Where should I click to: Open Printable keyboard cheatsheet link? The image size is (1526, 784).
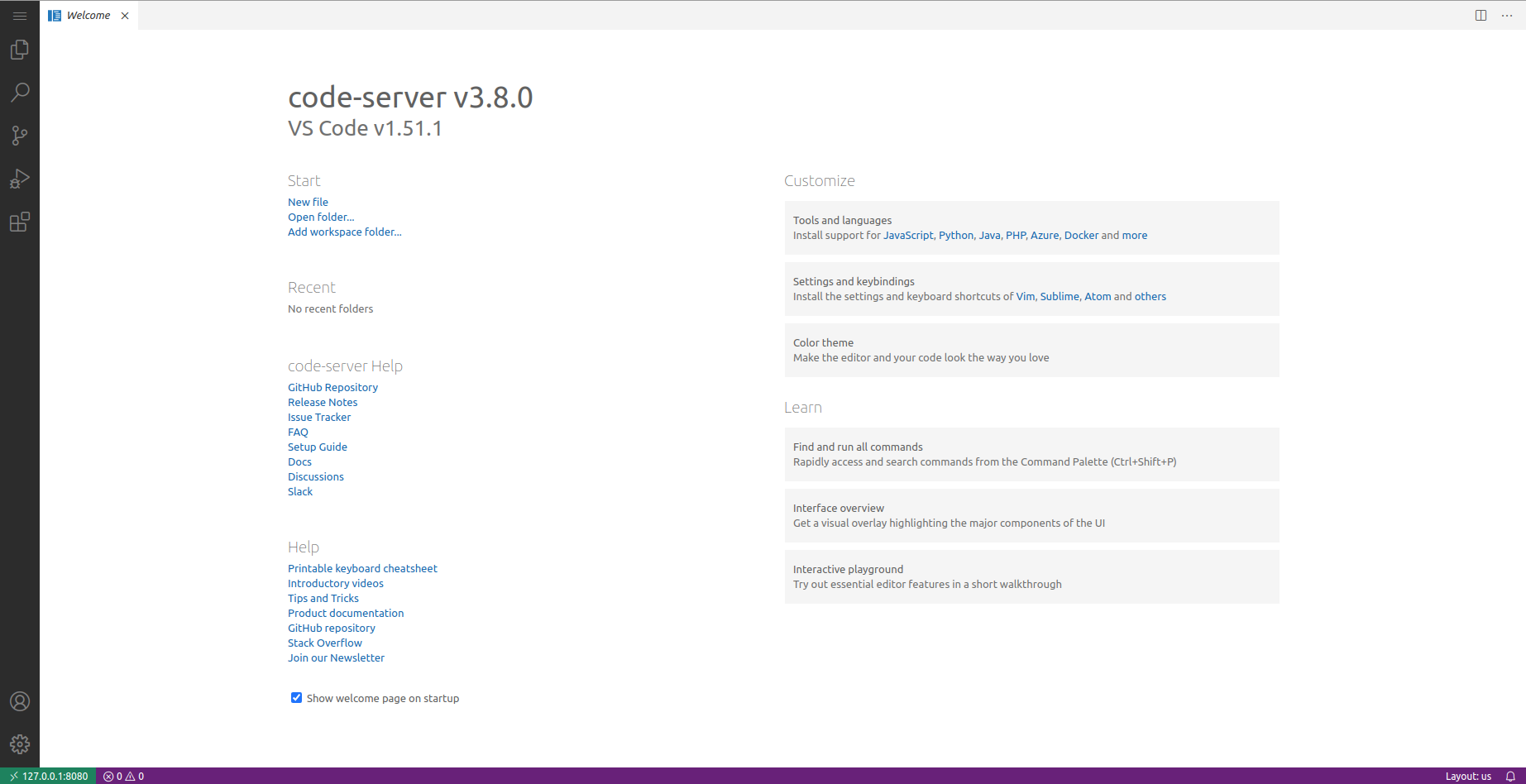tap(362, 568)
